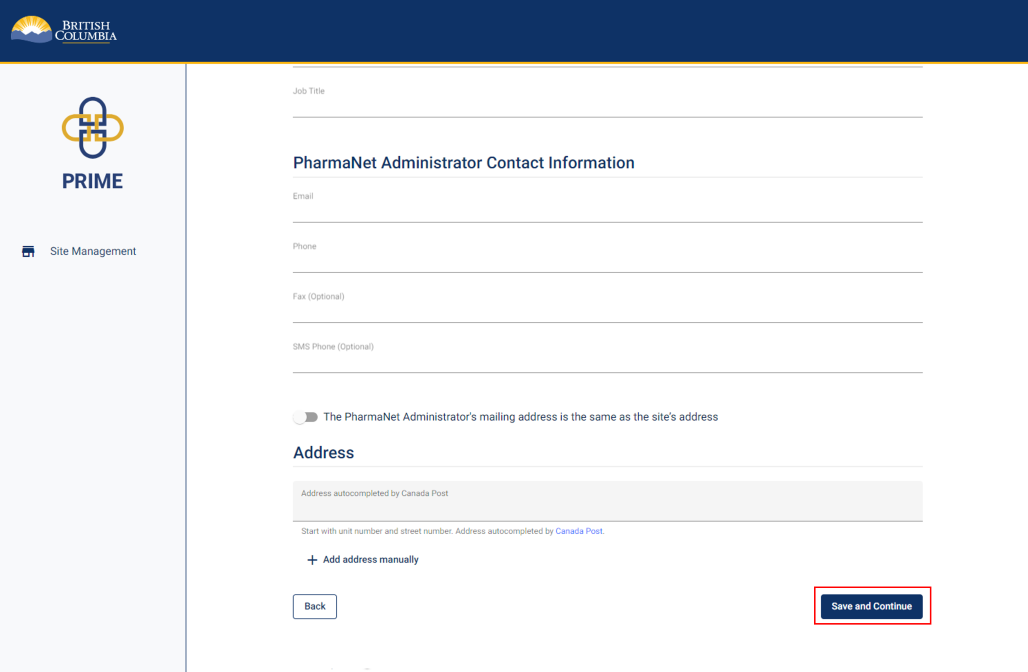The height and width of the screenshot is (672, 1028).
Task: Click the PRIME logo in sidebar
Action: pyautogui.click(x=93, y=128)
